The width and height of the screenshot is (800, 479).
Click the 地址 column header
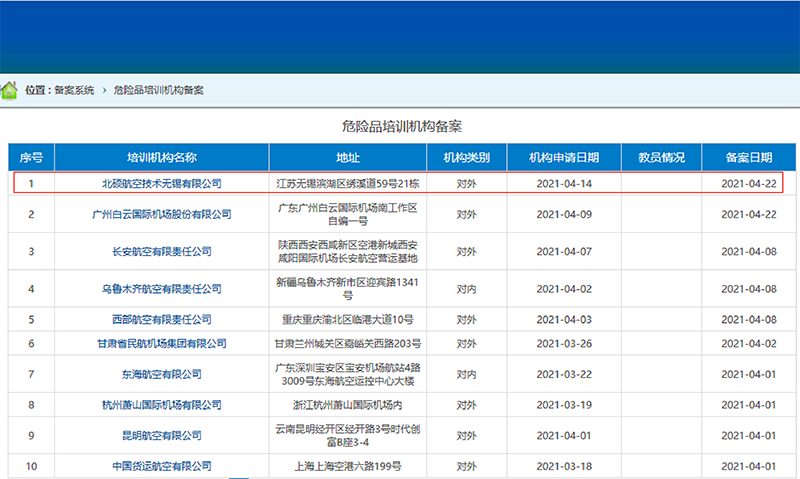pos(348,158)
